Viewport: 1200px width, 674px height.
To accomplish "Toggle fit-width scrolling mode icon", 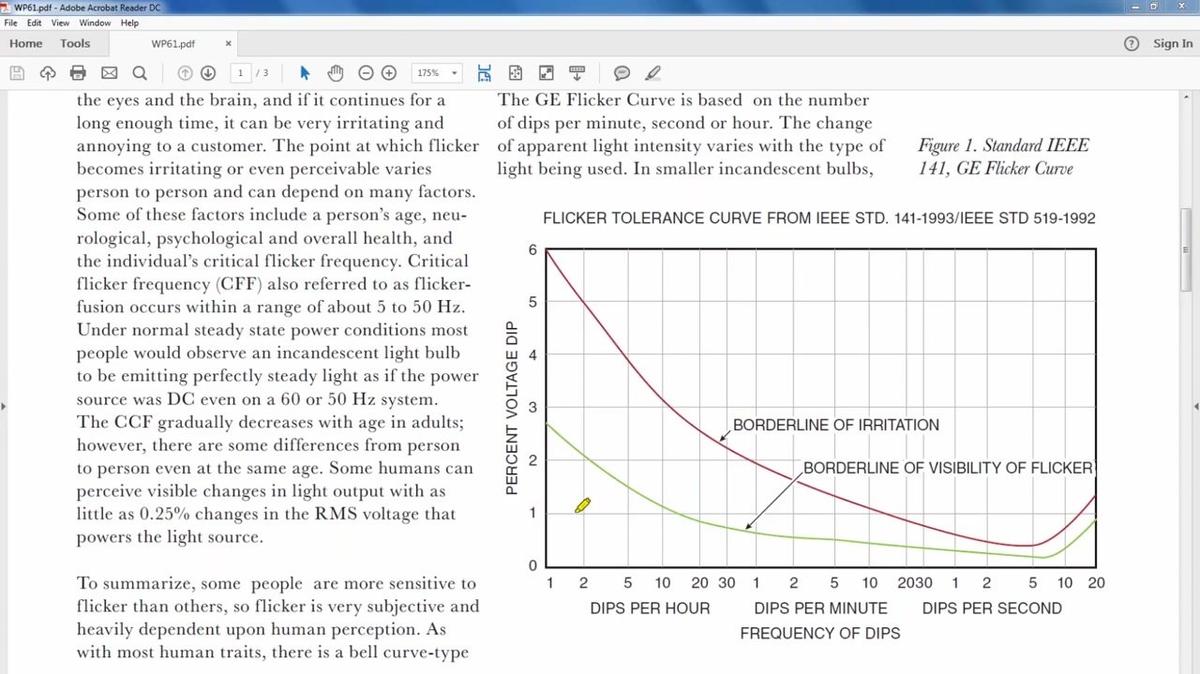I will pos(485,73).
